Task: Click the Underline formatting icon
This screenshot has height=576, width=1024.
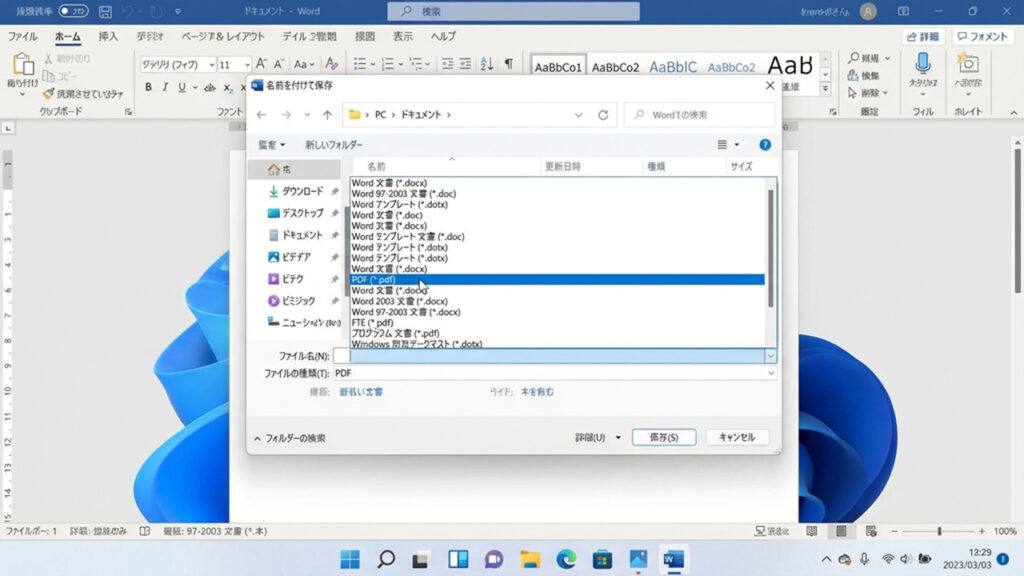Action: click(181, 87)
